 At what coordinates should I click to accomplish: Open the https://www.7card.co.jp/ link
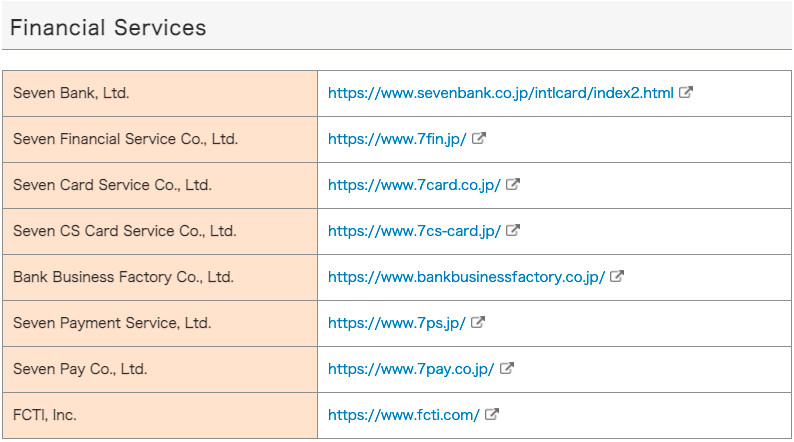[x=414, y=185]
